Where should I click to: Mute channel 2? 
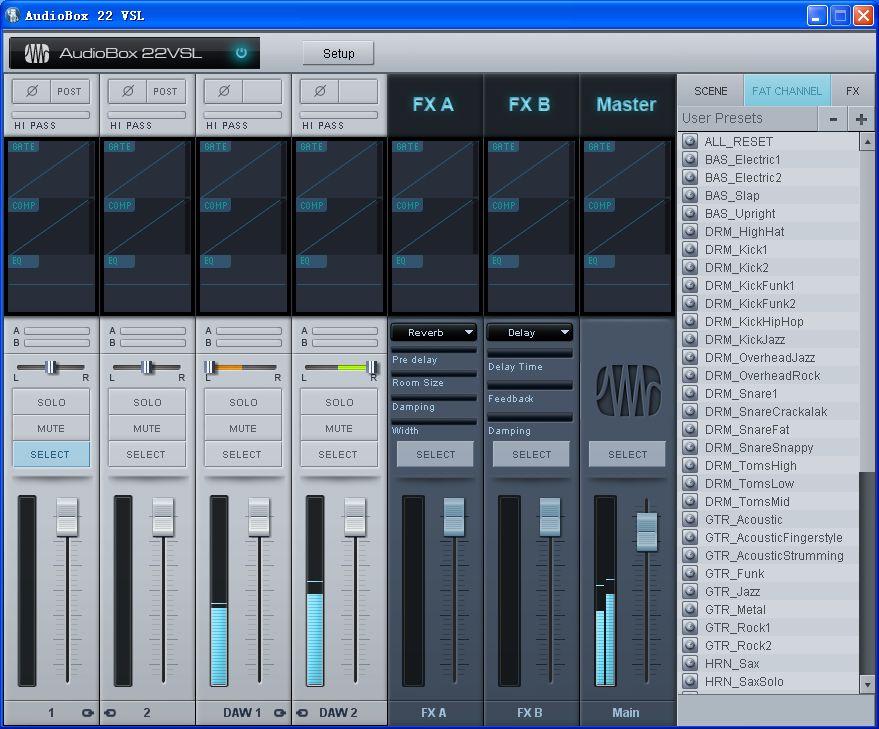click(x=147, y=428)
